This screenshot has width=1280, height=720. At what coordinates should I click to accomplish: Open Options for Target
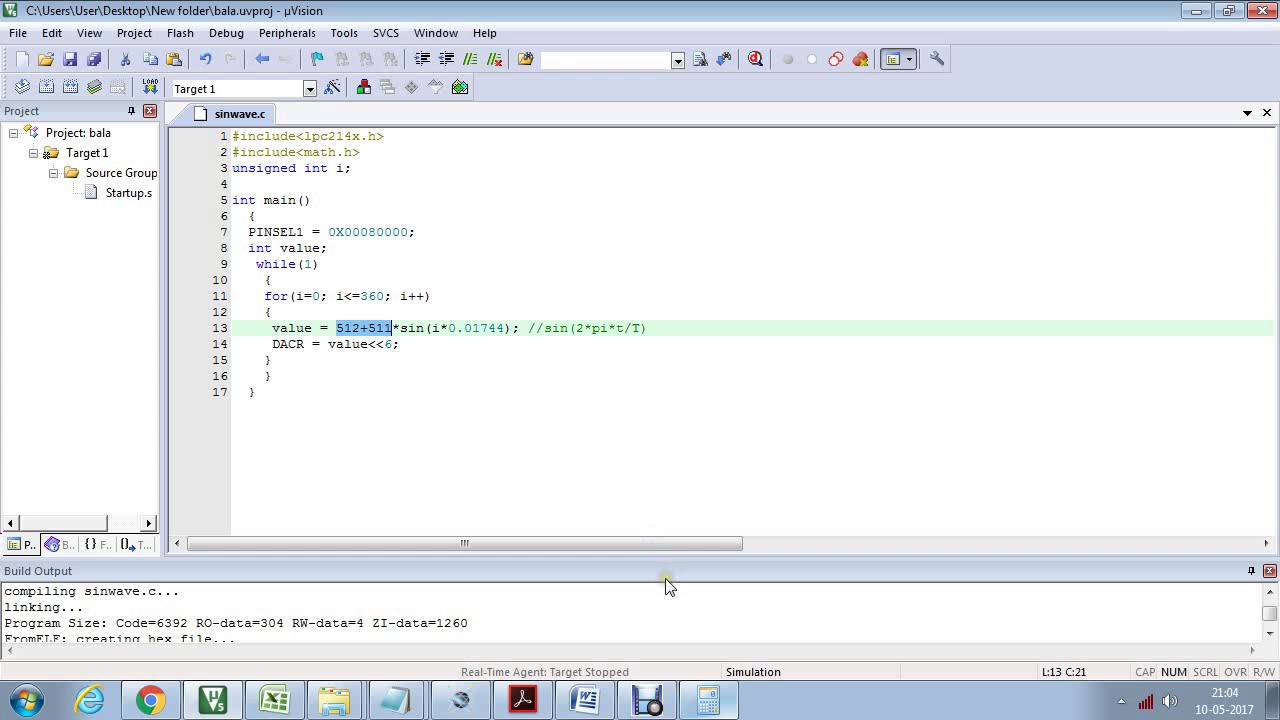coord(332,87)
